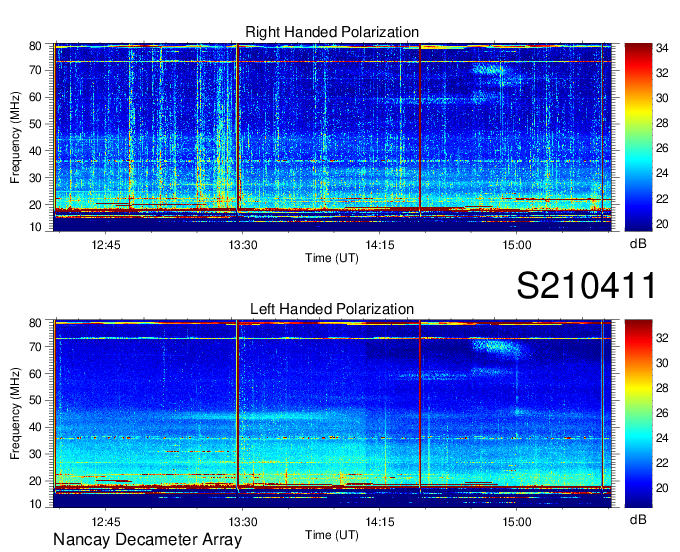Click the 70 frequency tick of the Left Handed plot

click(x=35, y=347)
